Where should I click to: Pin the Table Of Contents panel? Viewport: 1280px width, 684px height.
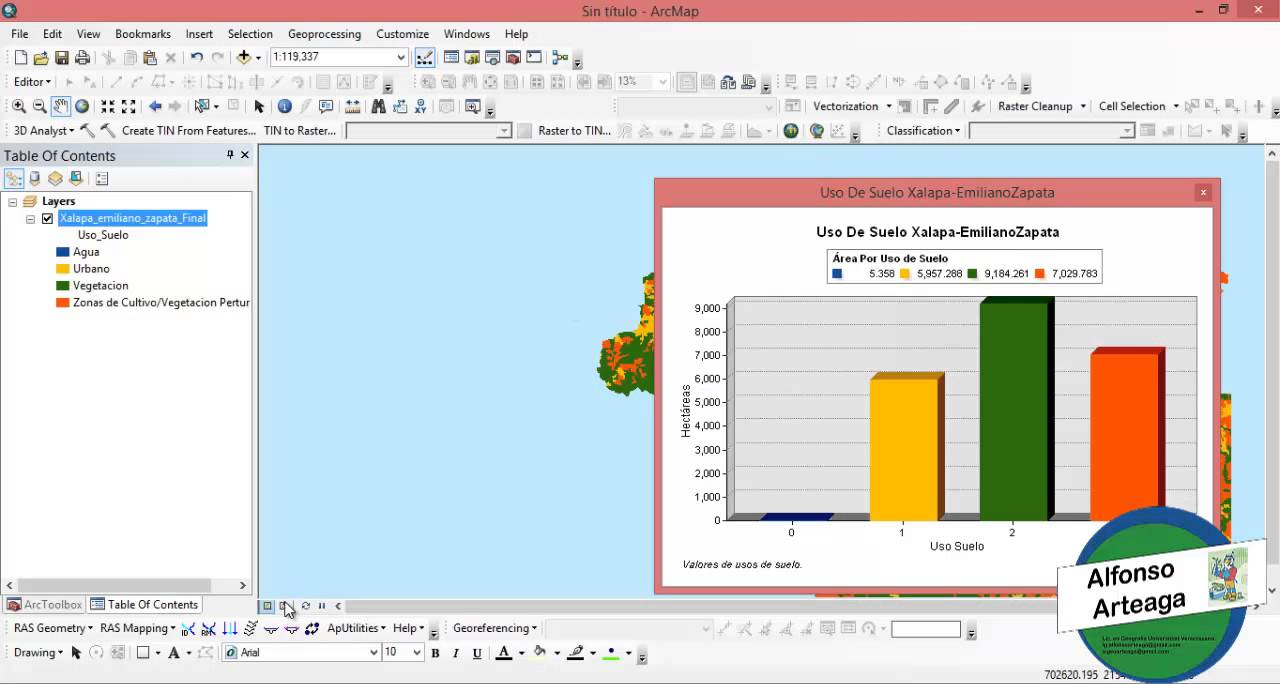230,155
